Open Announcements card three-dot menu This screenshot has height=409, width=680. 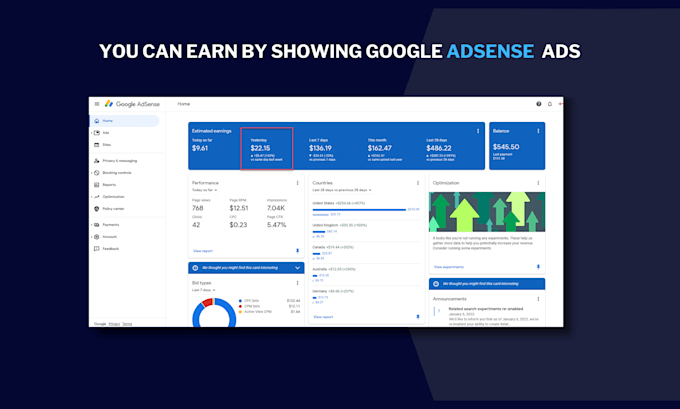538,299
